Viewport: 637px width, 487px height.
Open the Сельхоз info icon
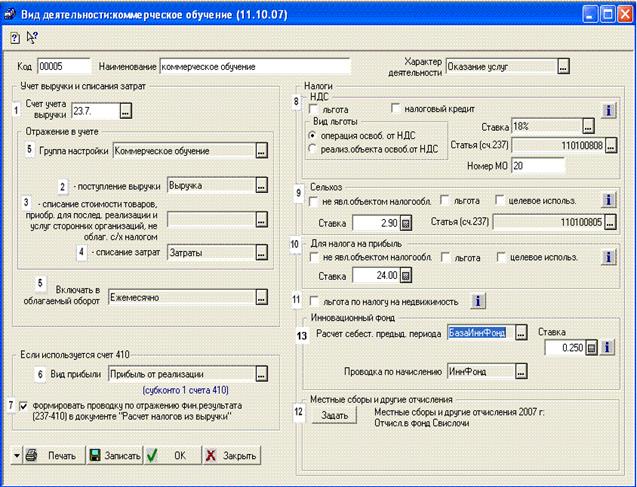pos(608,200)
